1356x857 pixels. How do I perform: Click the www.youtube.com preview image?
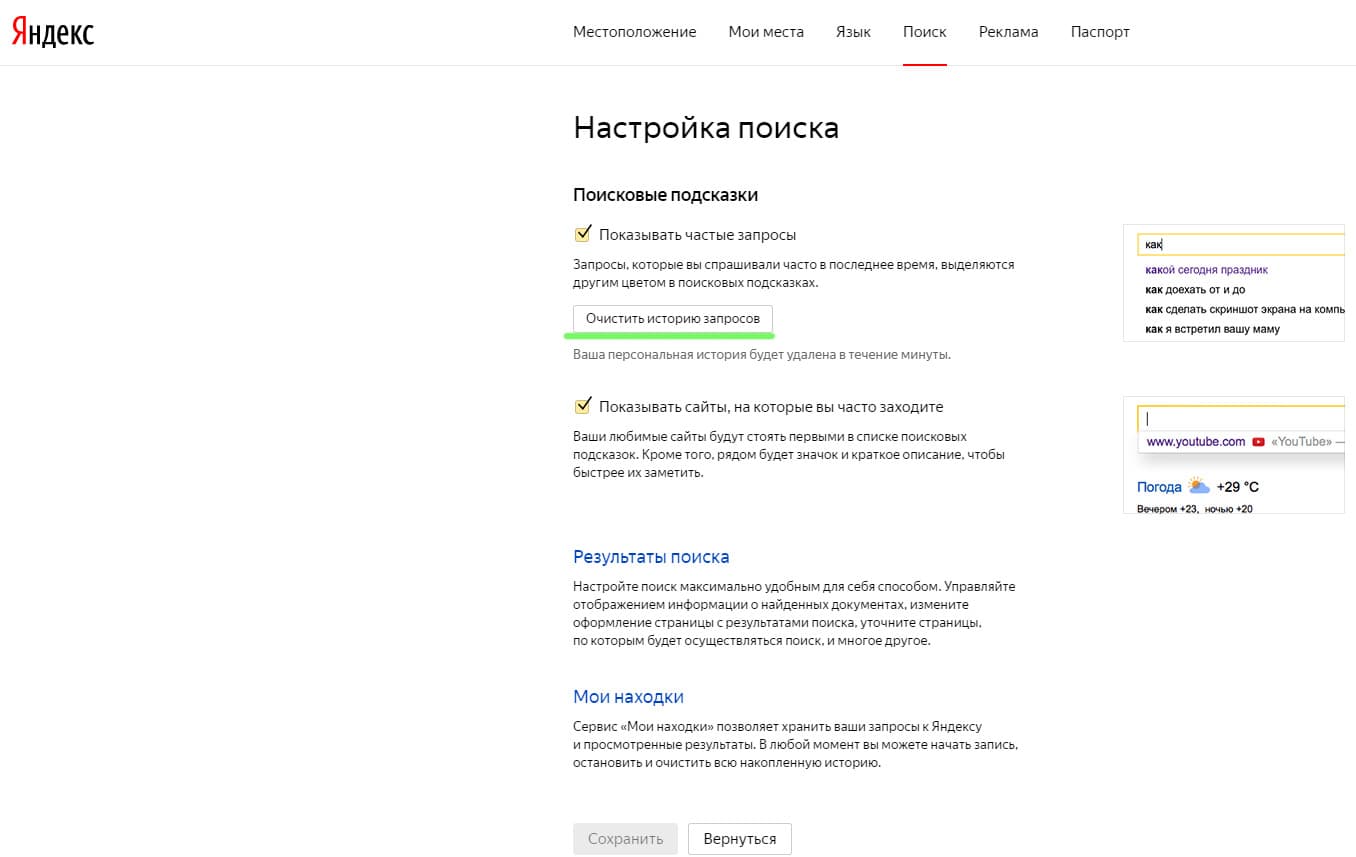(x=1234, y=455)
